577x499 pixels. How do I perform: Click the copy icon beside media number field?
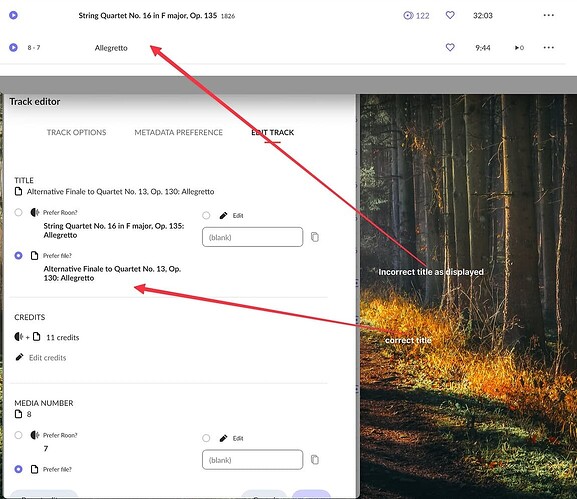[315, 460]
